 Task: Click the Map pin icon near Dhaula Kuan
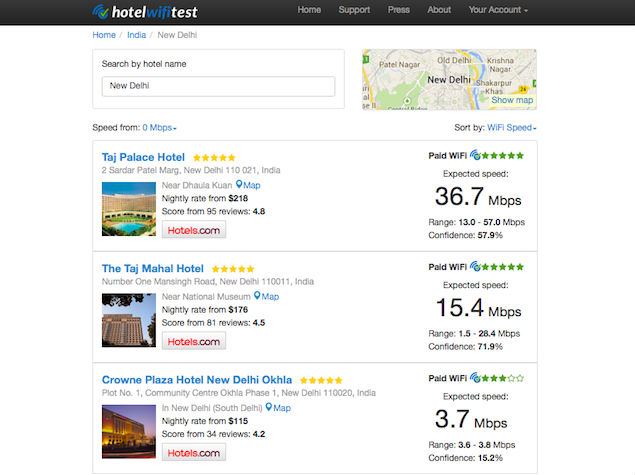[x=239, y=185]
